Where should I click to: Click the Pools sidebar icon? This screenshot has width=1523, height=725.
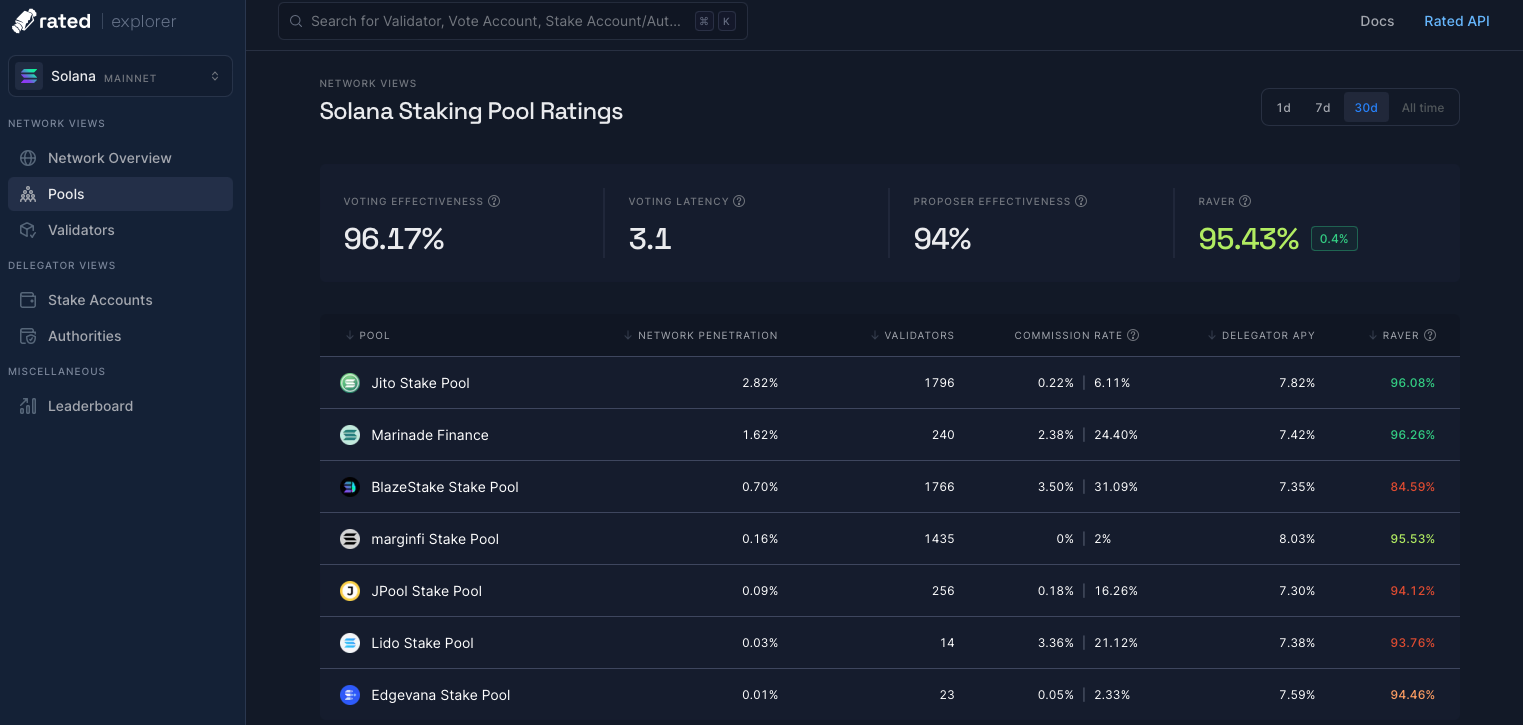point(28,194)
